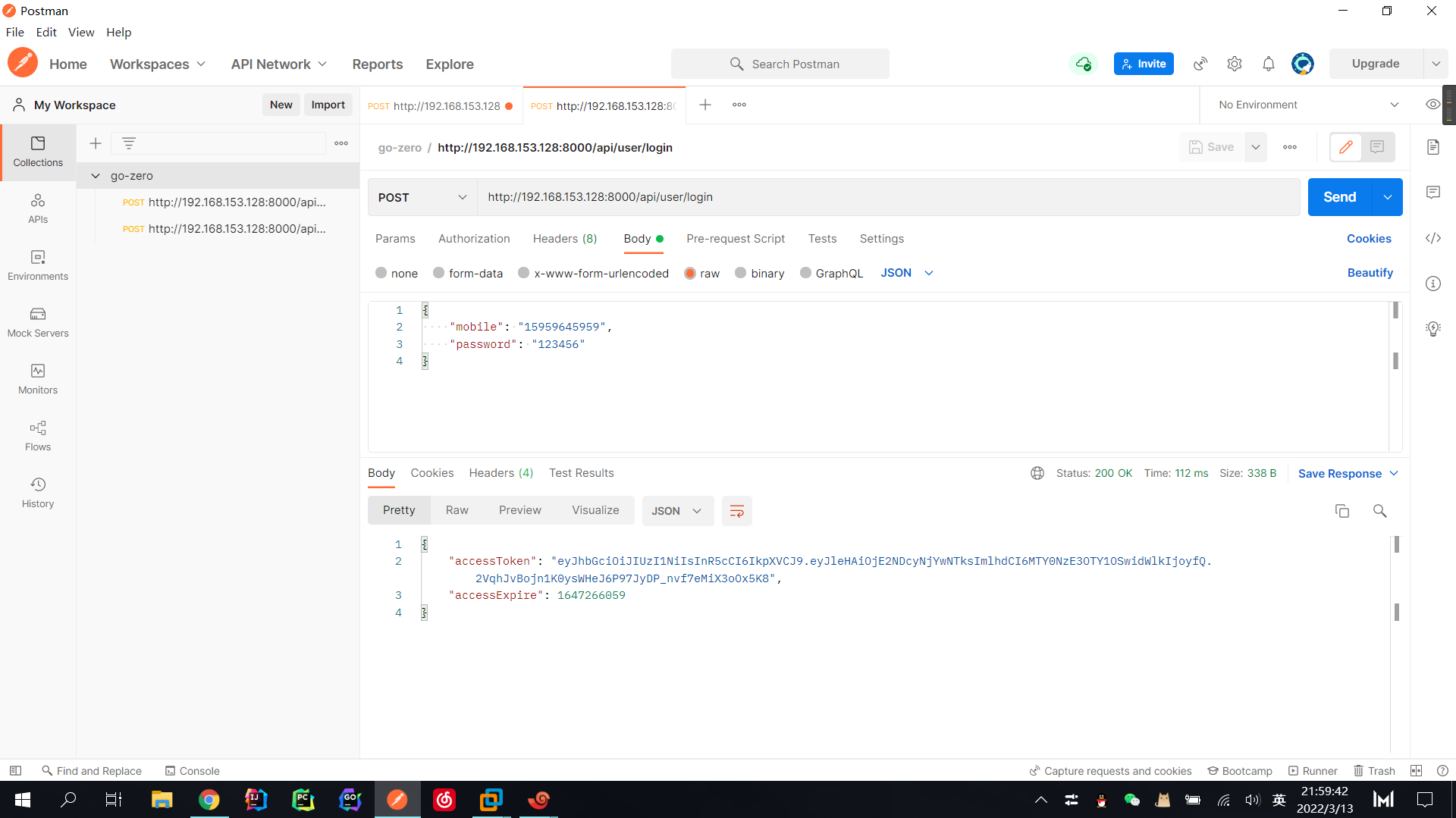1456x818 pixels.
Task: Open the Mock Servers sidebar panel
Action: click(38, 322)
